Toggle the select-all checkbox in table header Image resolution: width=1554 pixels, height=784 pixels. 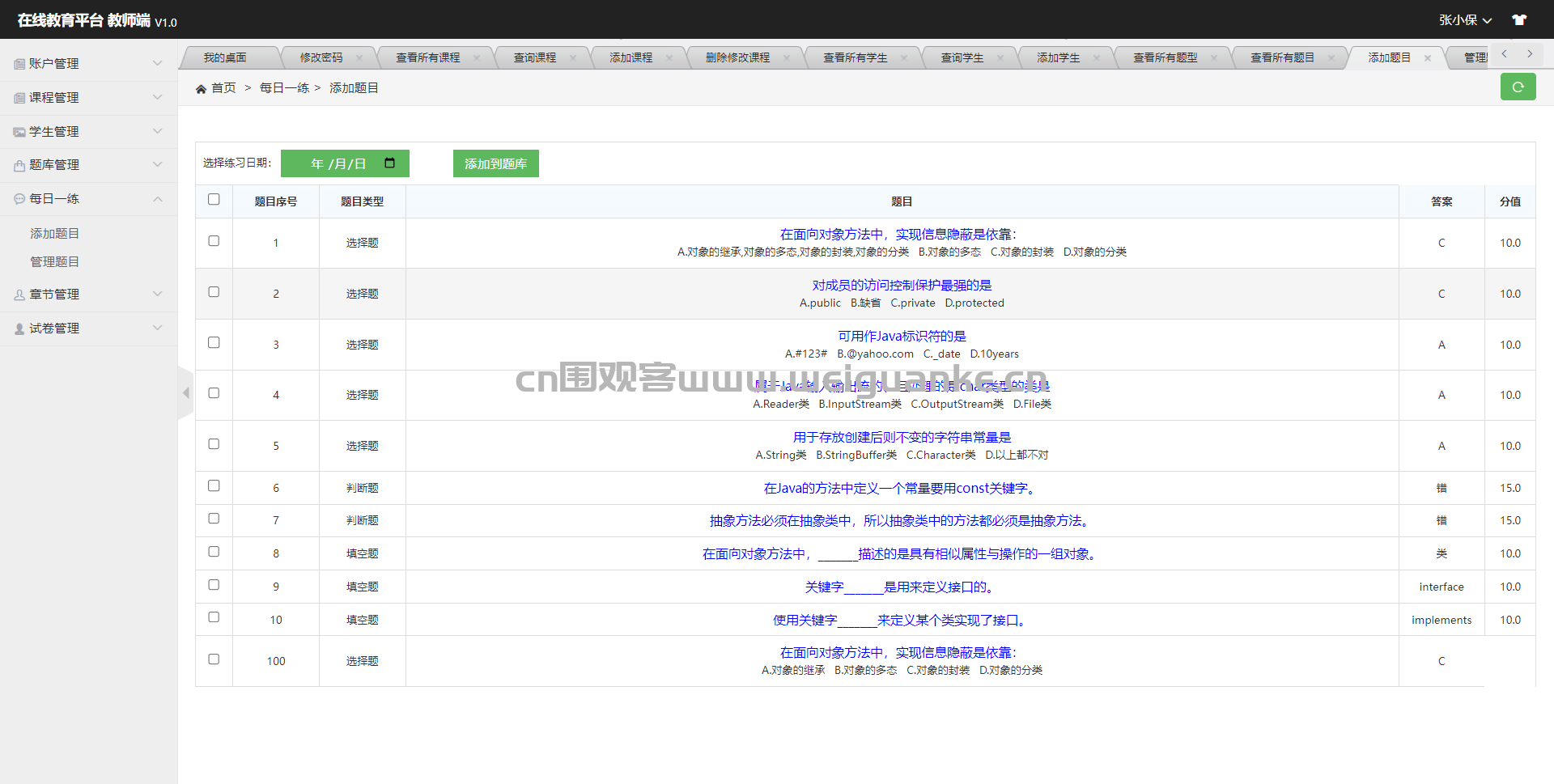coord(214,199)
